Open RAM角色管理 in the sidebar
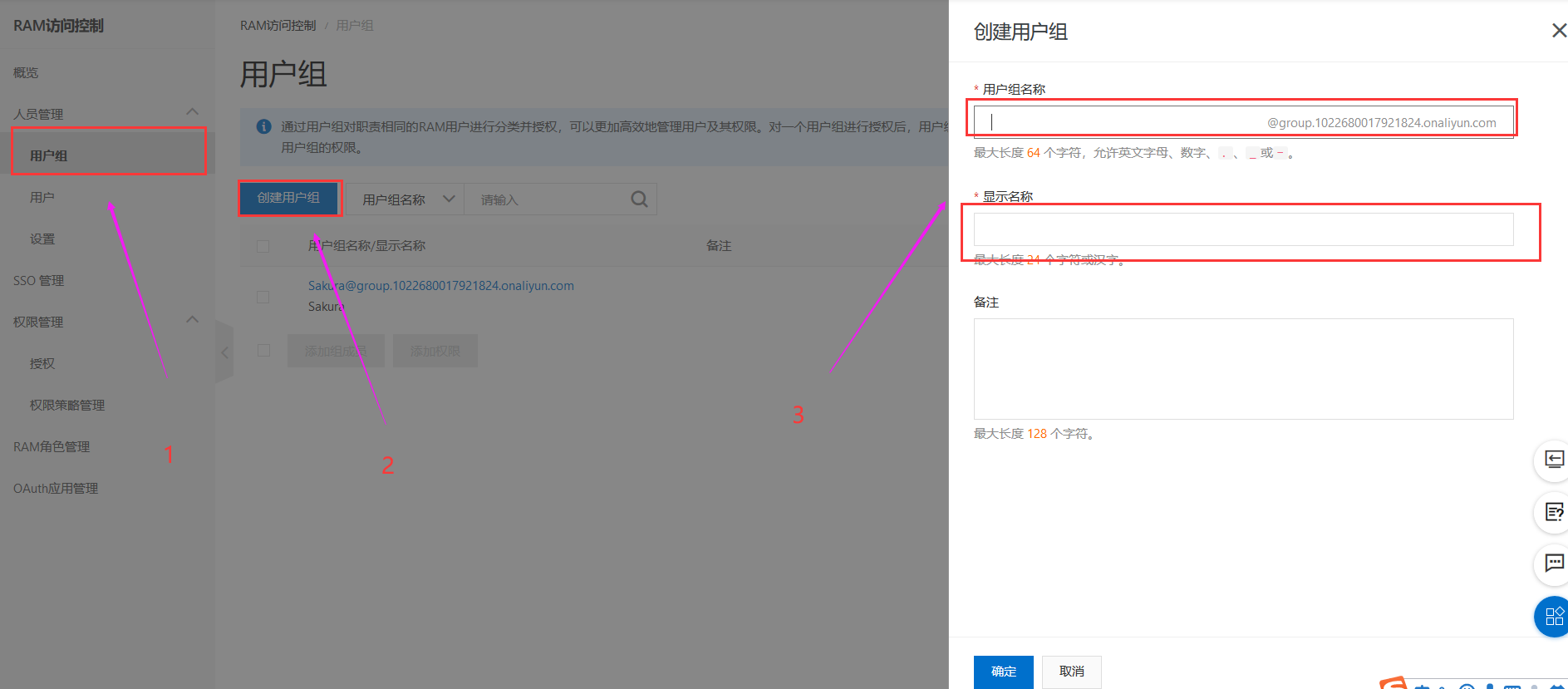Screen dimensions: 1568x689 [x=52, y=446]
